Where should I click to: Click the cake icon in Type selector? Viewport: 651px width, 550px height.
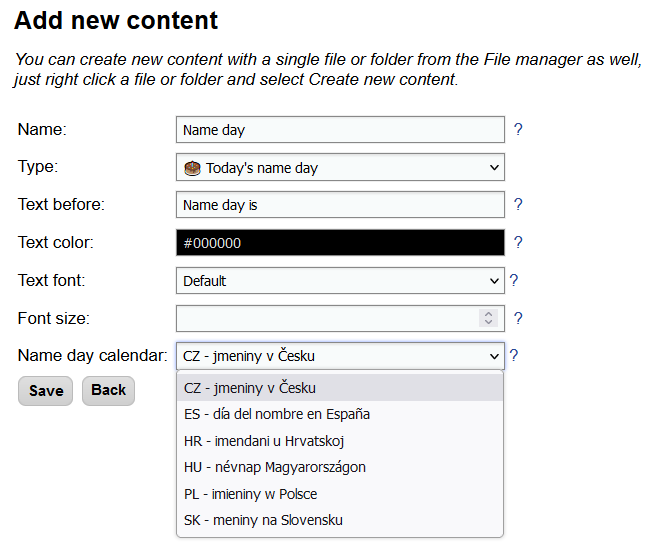192,168
